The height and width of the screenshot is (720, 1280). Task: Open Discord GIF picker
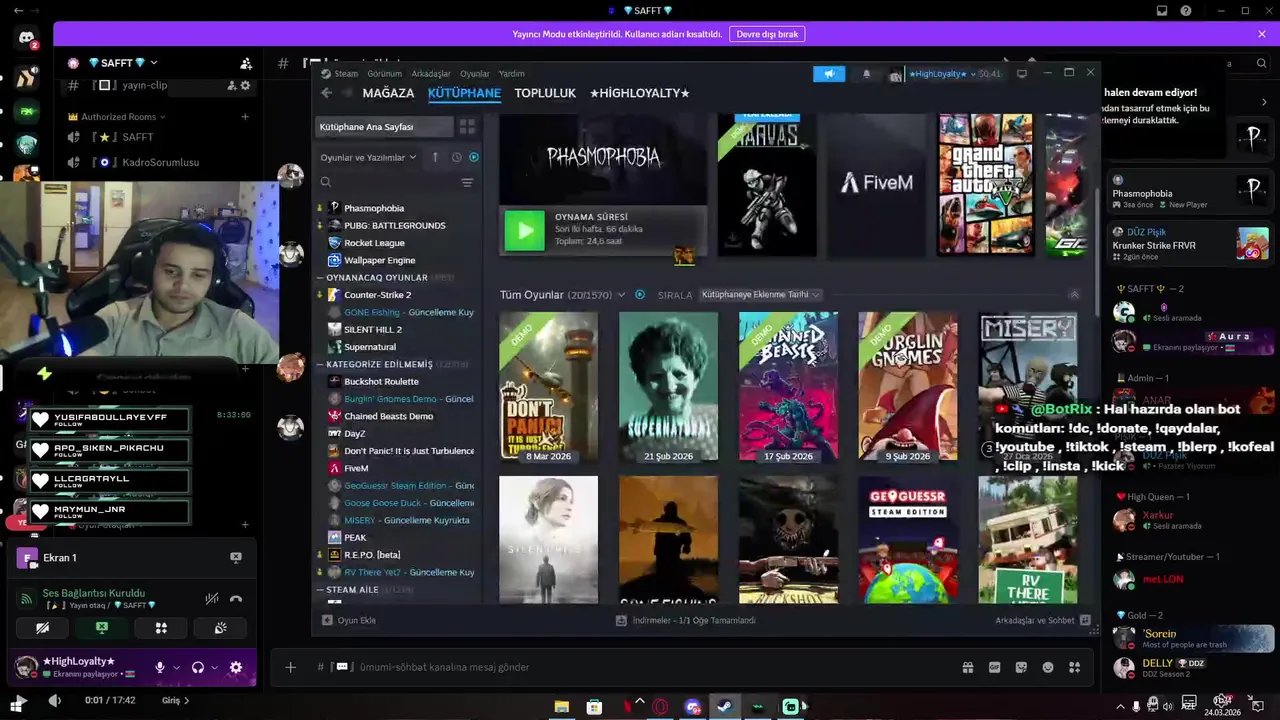pos(994,667)
